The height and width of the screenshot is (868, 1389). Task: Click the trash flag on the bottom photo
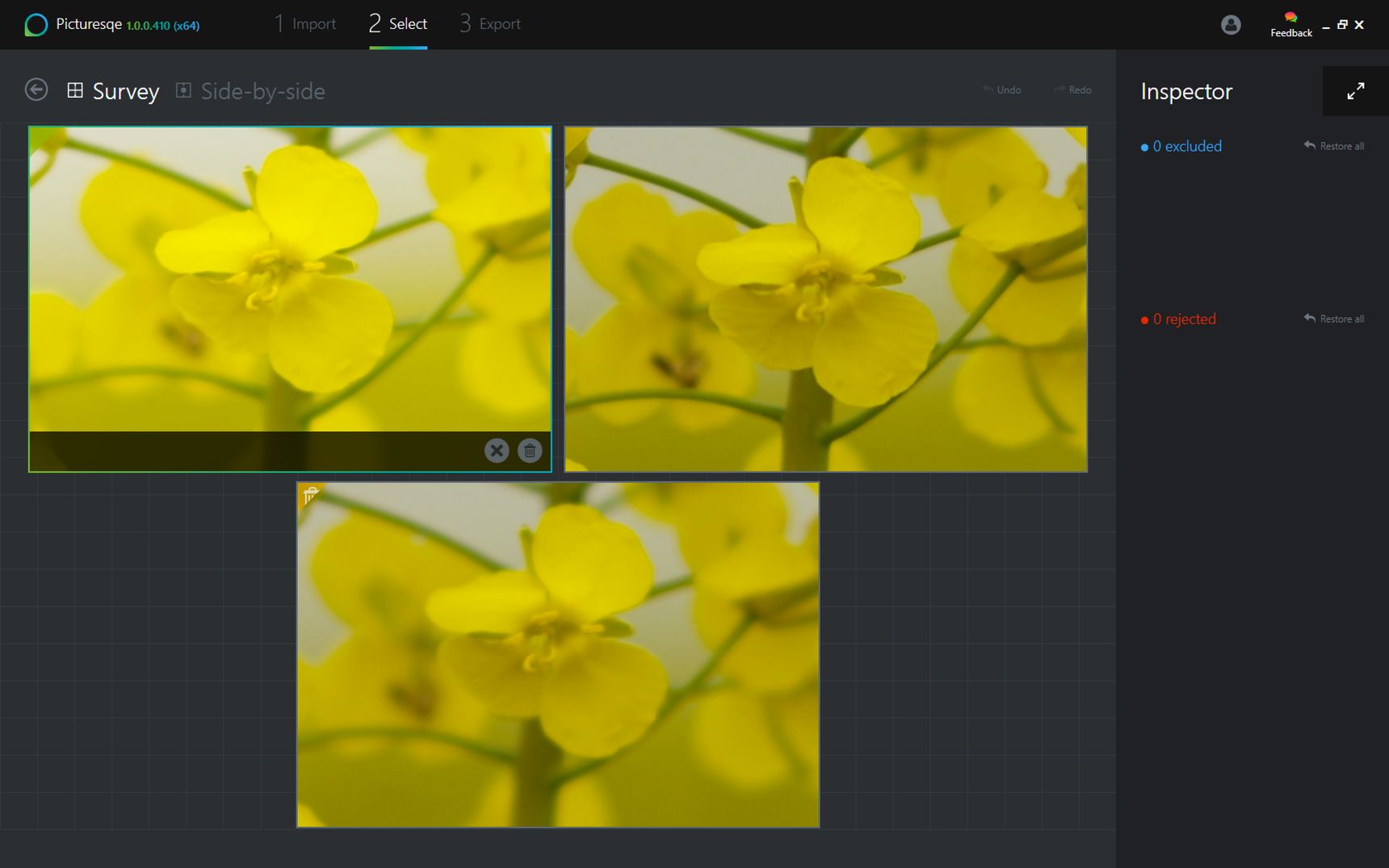[x=311, y=495]
